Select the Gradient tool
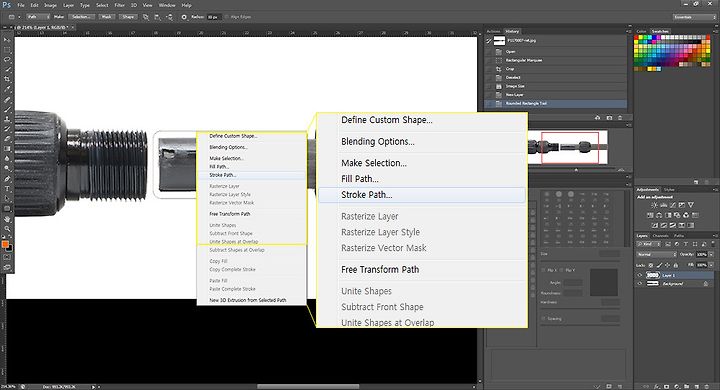This screenshot has height=390, width=720. pos(7,149)
